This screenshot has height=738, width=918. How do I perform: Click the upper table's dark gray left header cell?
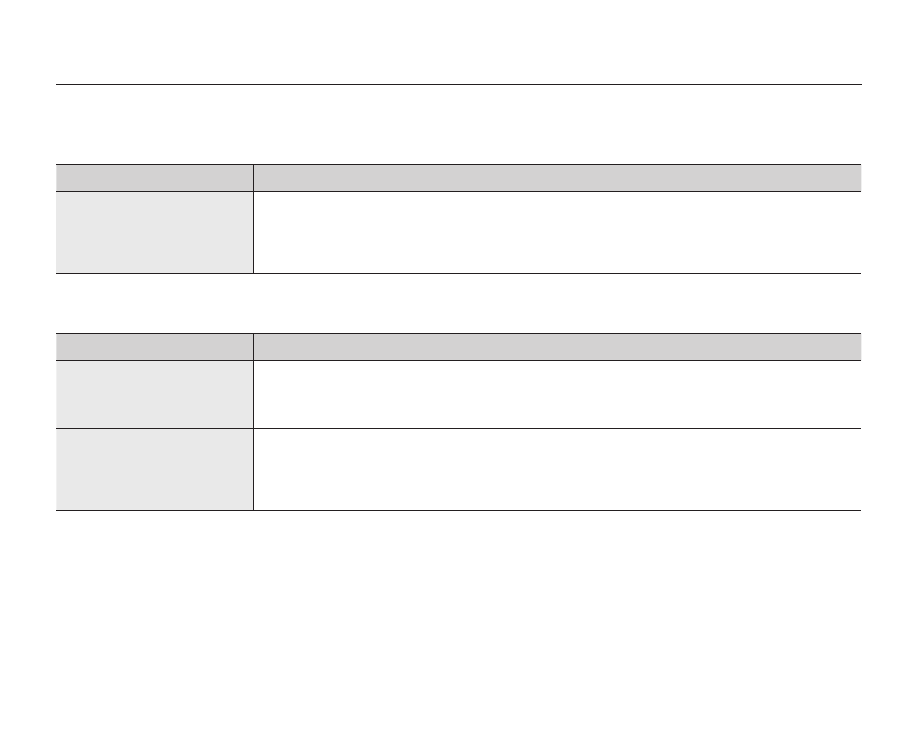(x=154, y=178)
